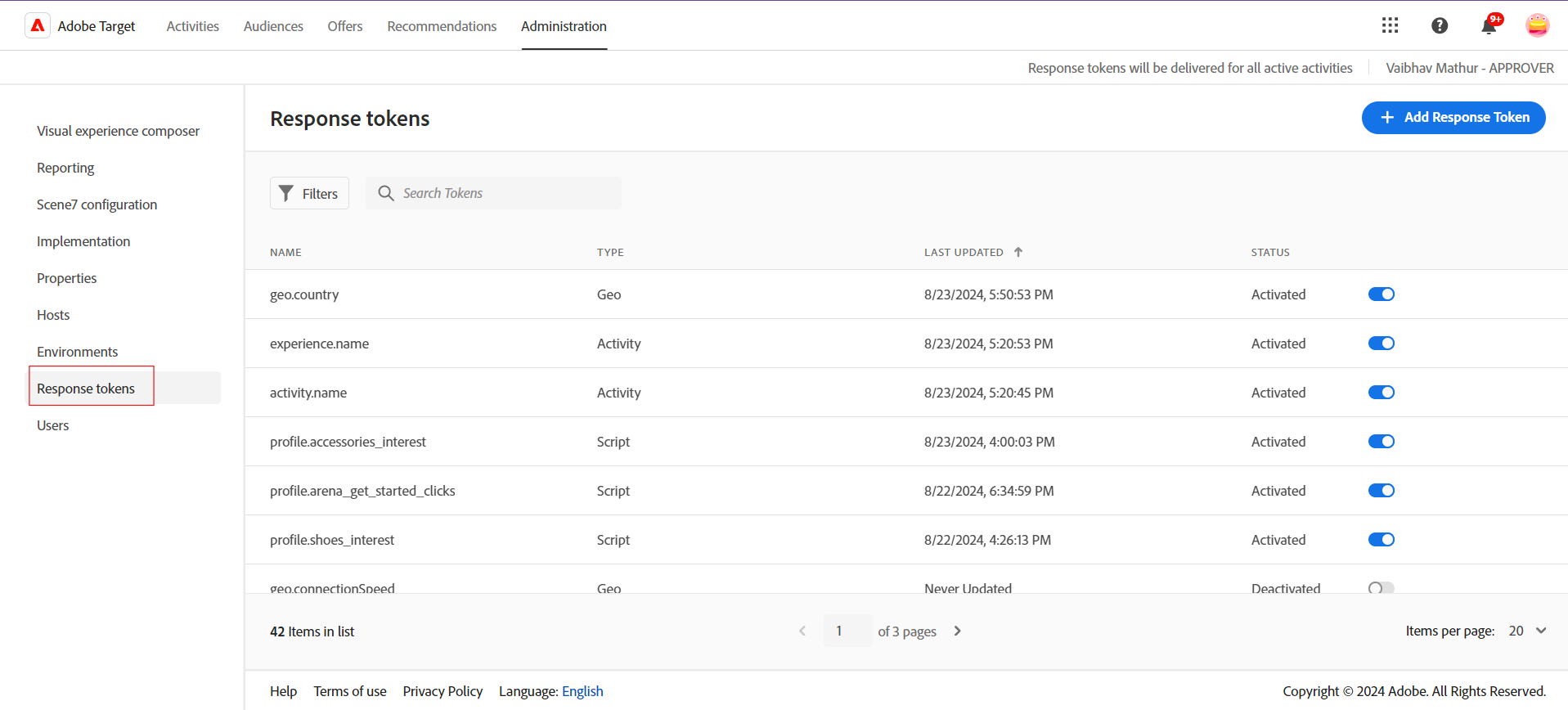This screenshot has width=1568, height=710.
Task: Open the Terms of use link
Action: click(x=350, y=691)
